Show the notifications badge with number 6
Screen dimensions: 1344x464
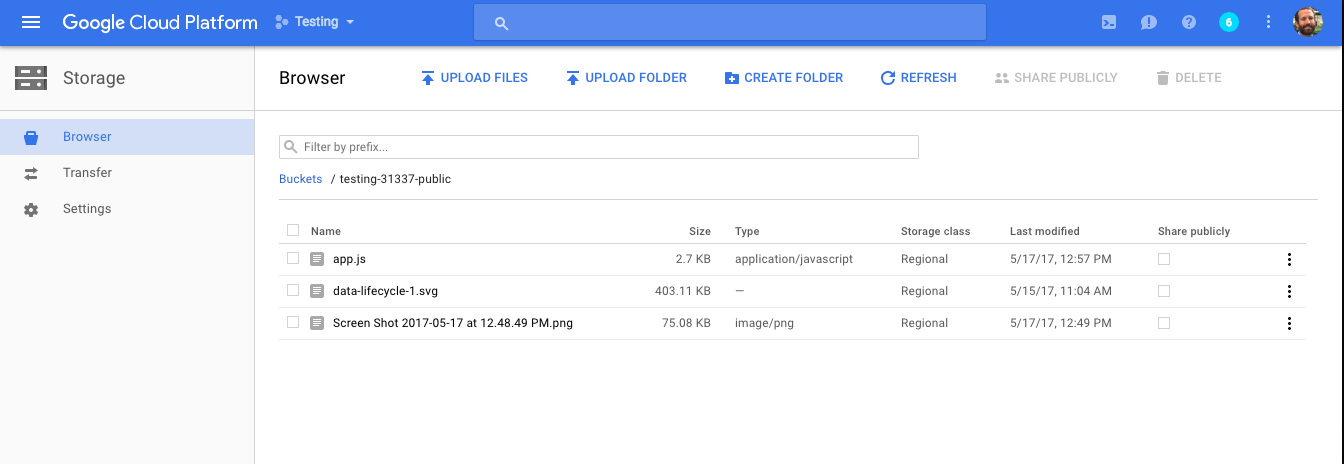point(1229,22)
